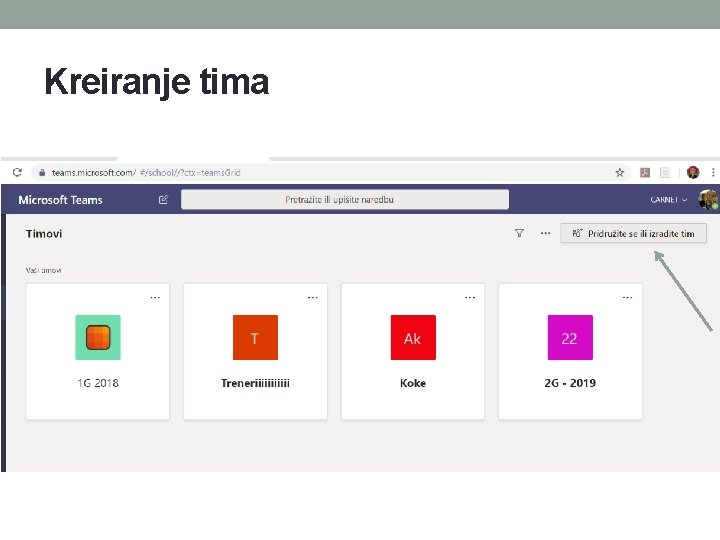Open more options on Koke card
The image size is (720, 540).
[x=470, y=298]
